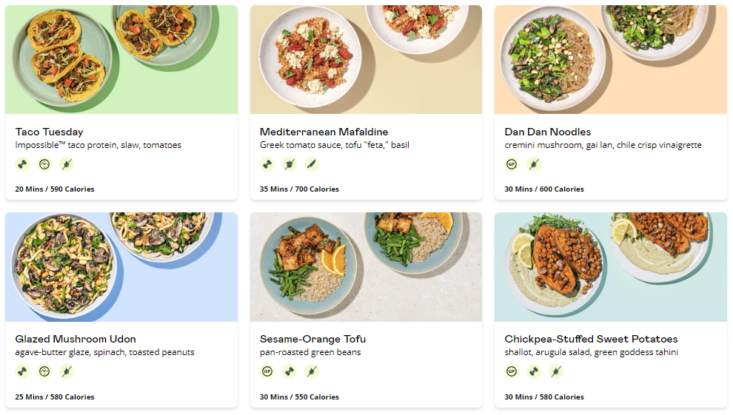Screen dimensions: 733x415
Task: Open the Taco Tuesday recipe title
Action: click(x=49, y=132)
